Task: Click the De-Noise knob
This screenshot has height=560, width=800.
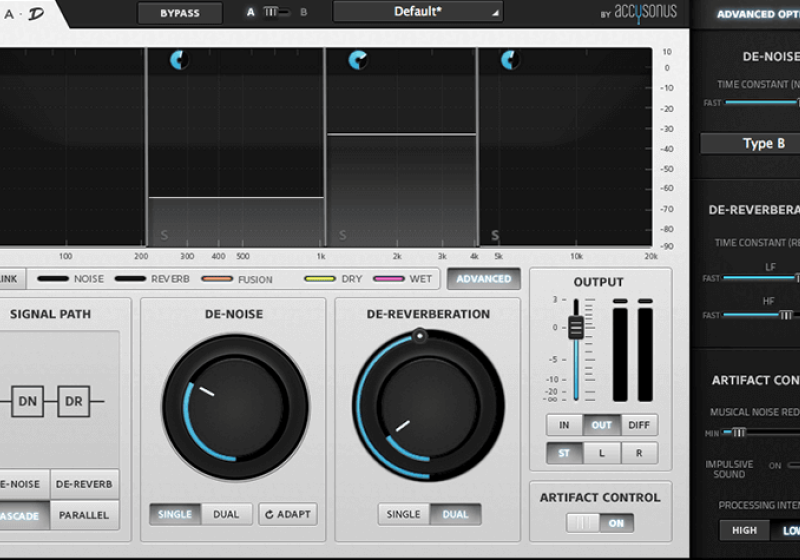Action: (x=235, y=408)
